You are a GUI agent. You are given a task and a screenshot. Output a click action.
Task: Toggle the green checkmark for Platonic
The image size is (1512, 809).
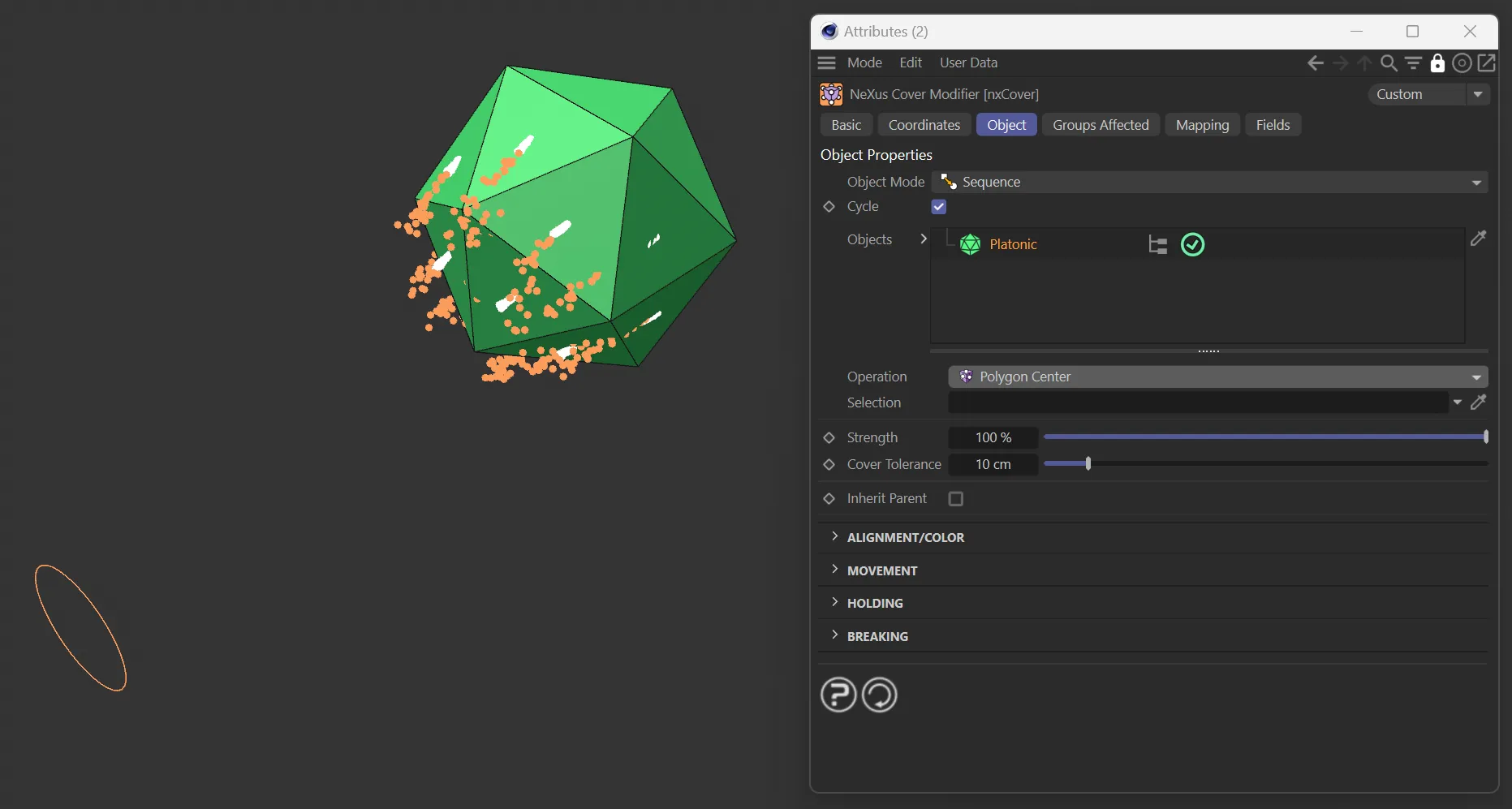1192,244
